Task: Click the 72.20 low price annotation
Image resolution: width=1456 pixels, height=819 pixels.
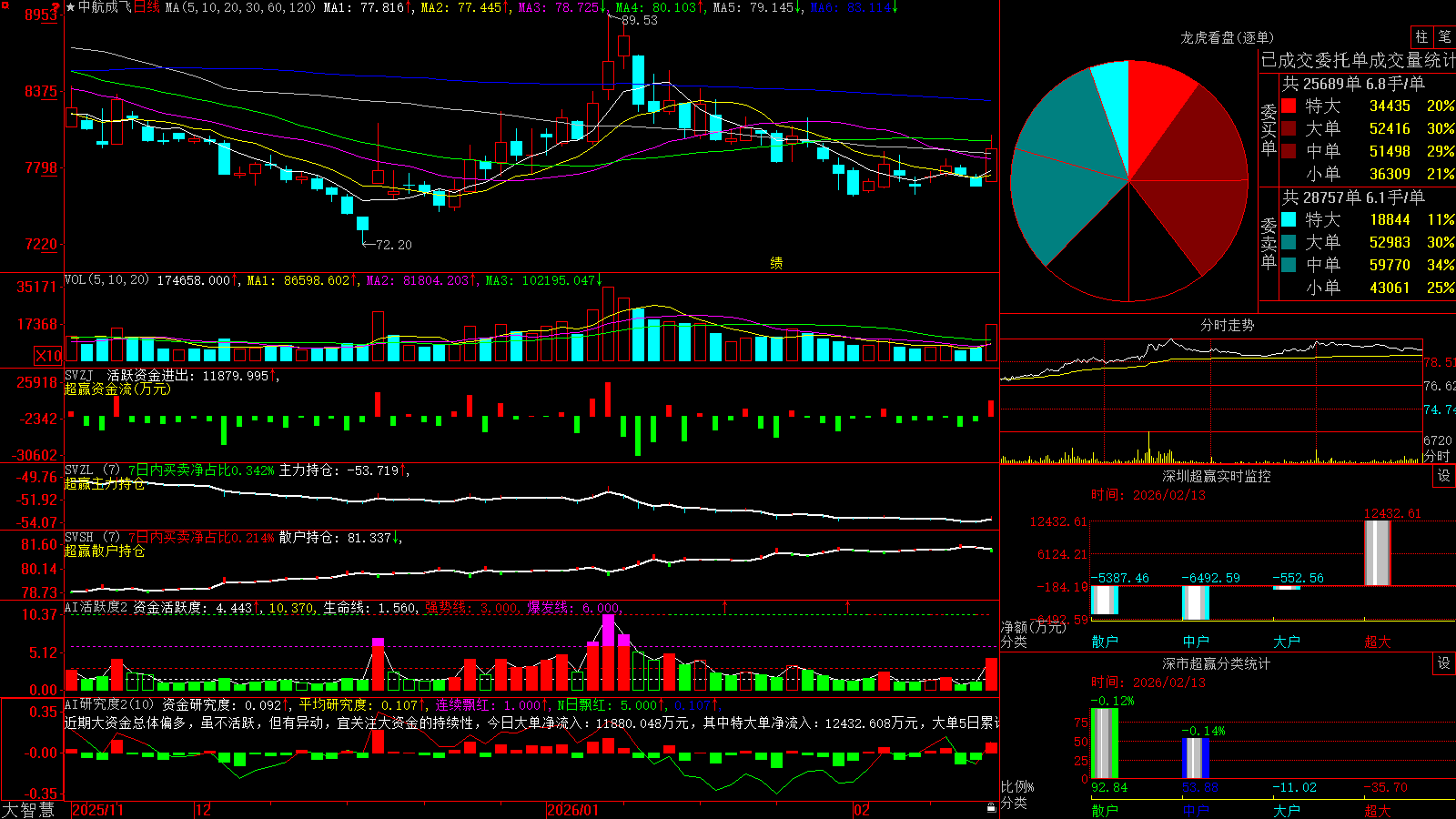Action: (393, 245)
